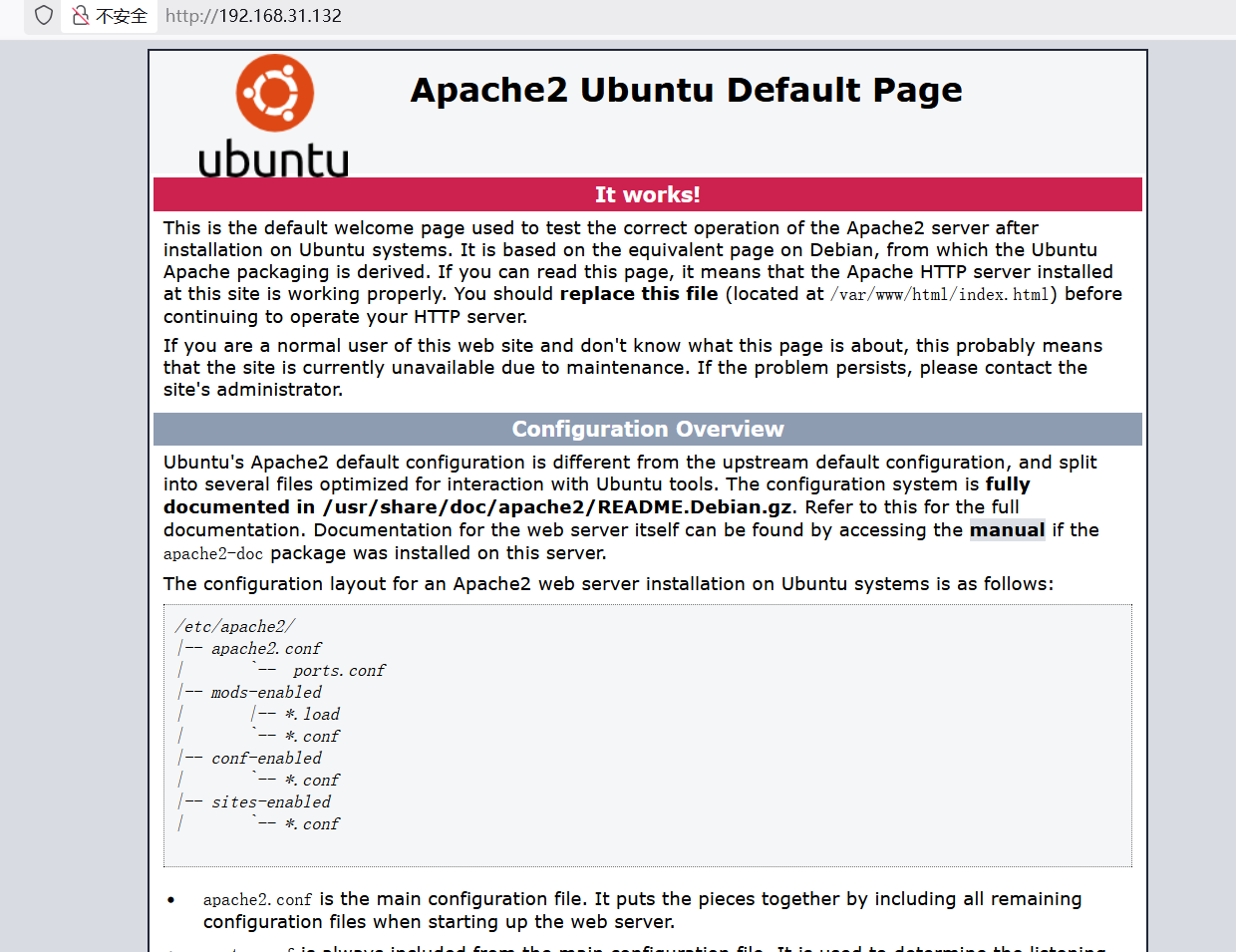Click the apache2-doc package name
Screen dimensions: 1236x952
click(213, 553)
